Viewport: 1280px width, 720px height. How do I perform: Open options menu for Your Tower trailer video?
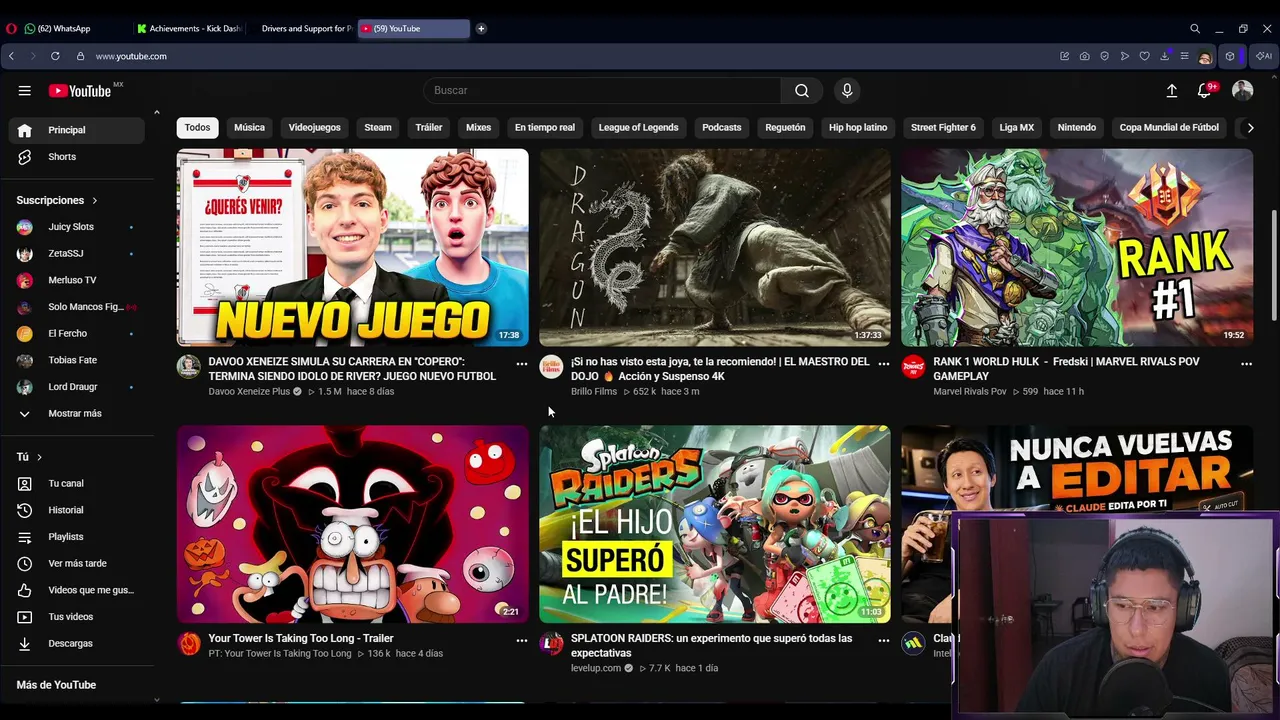pos(522,640)
